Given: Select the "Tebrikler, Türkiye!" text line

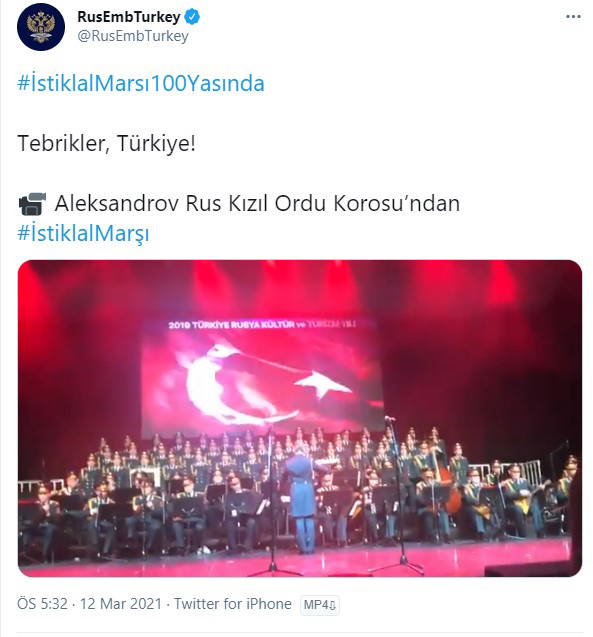Looking at the screenshot, I should coord(106,143).
